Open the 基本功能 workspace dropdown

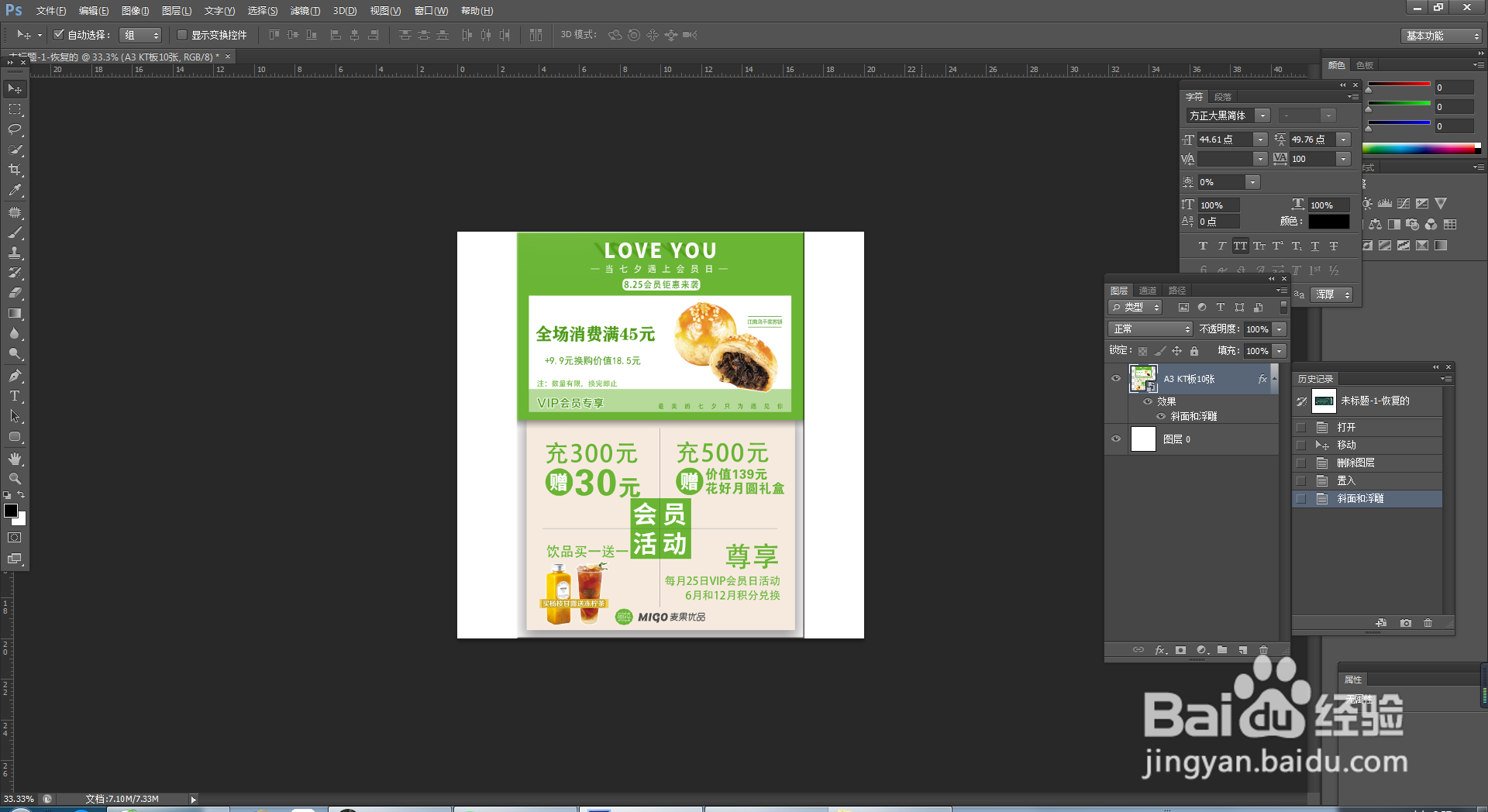tap(1441, 36)
